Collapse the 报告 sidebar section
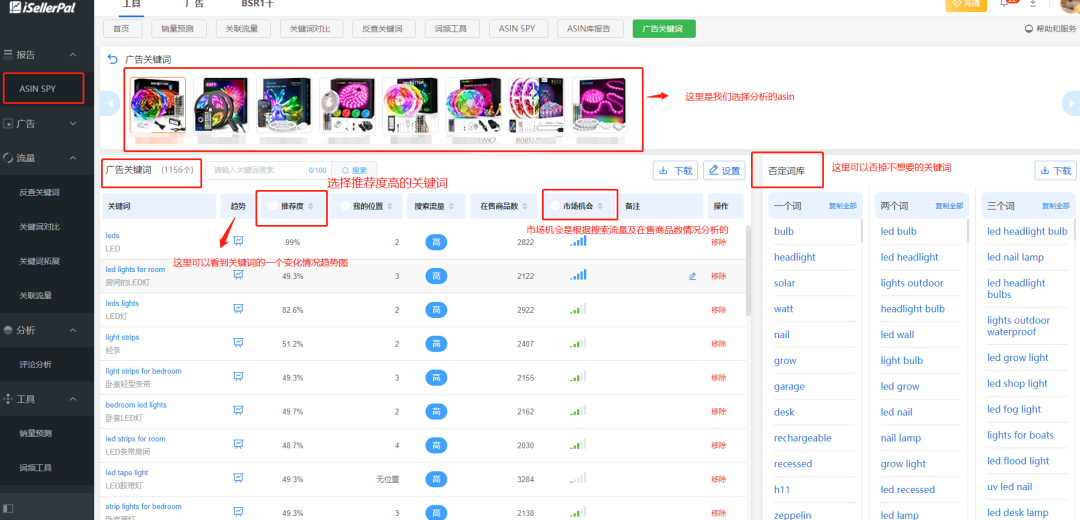1080x520 pixels. click(74, 54)
